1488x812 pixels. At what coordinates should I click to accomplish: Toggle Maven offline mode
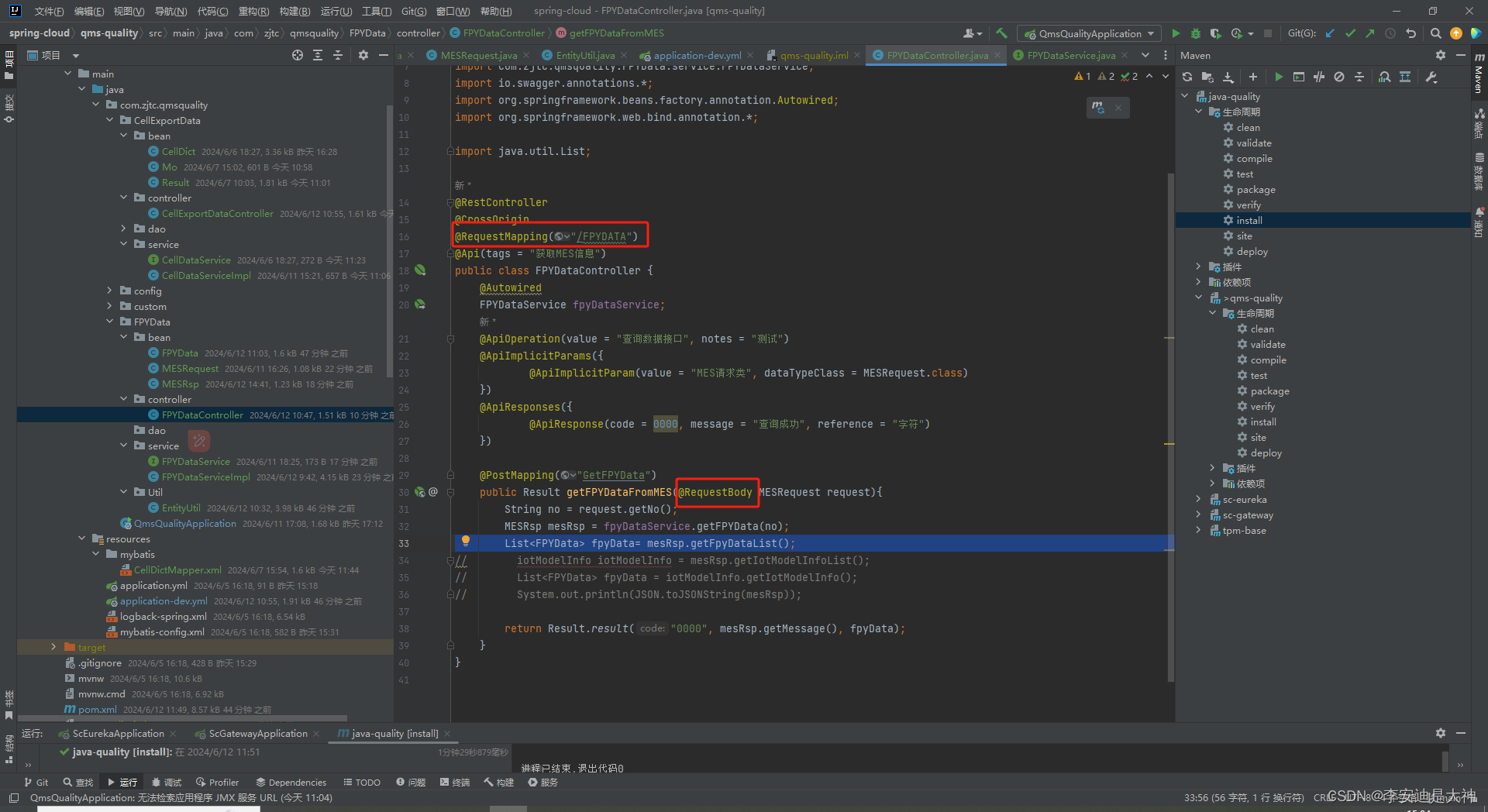pyautogui.click(x=1339, y=77)
